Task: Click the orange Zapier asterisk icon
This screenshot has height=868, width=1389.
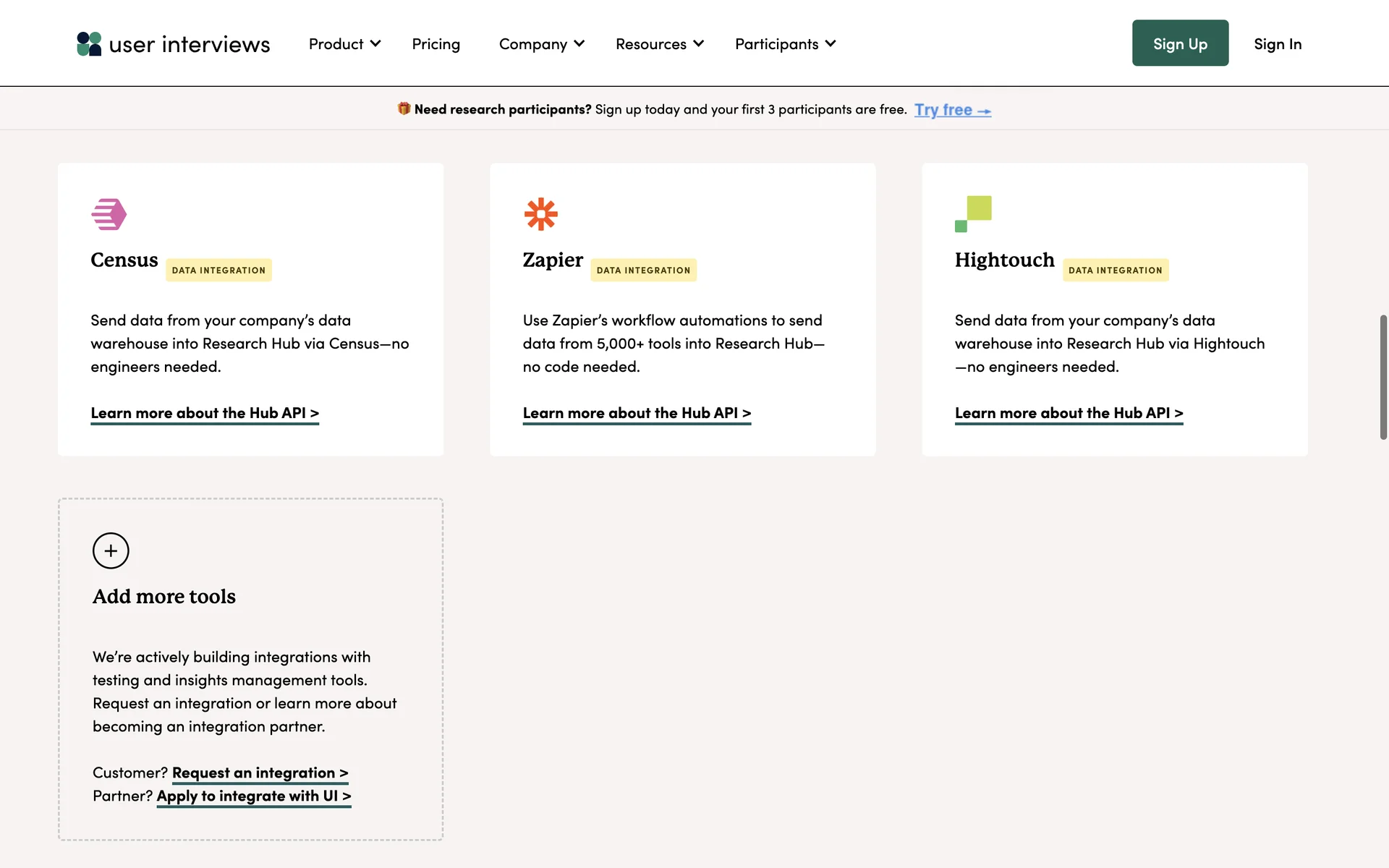Action: pyautogui.click(x=540, y=214)
